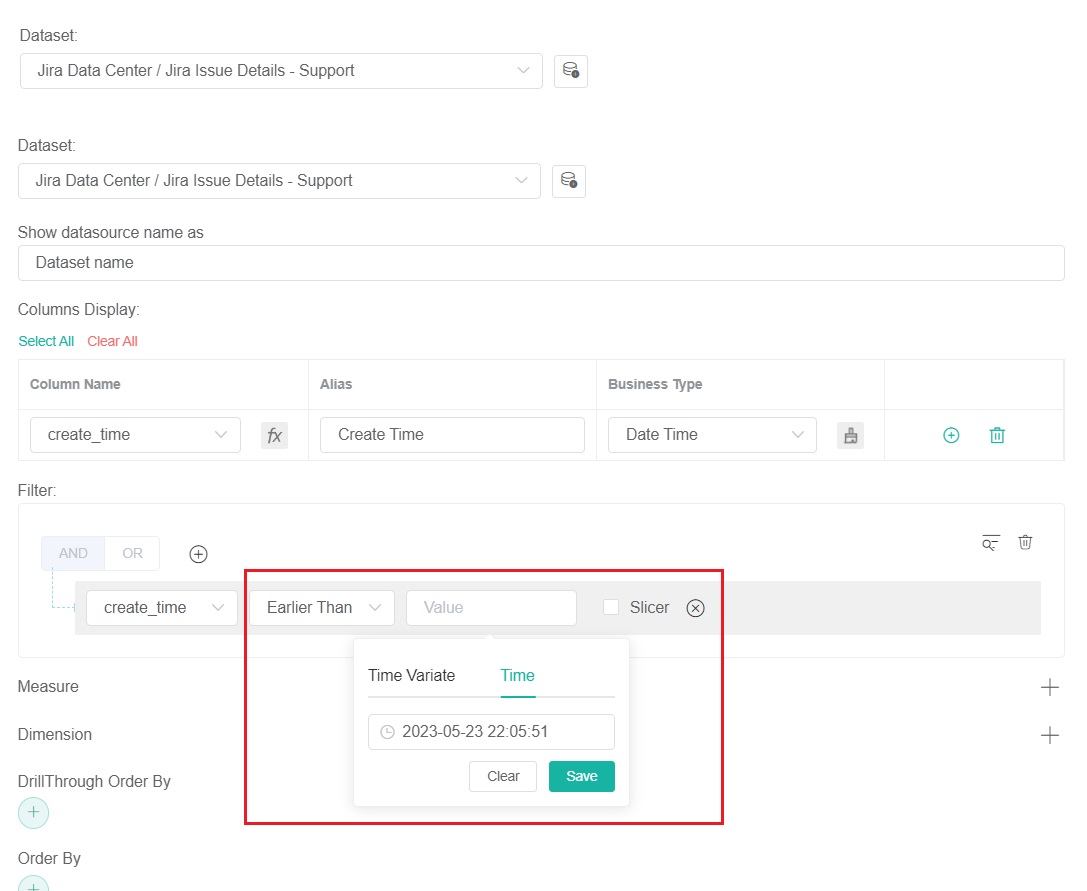This screenshot has height=891, width=1087.
Task: Select AND filter logic
Action: click(73, 553)
